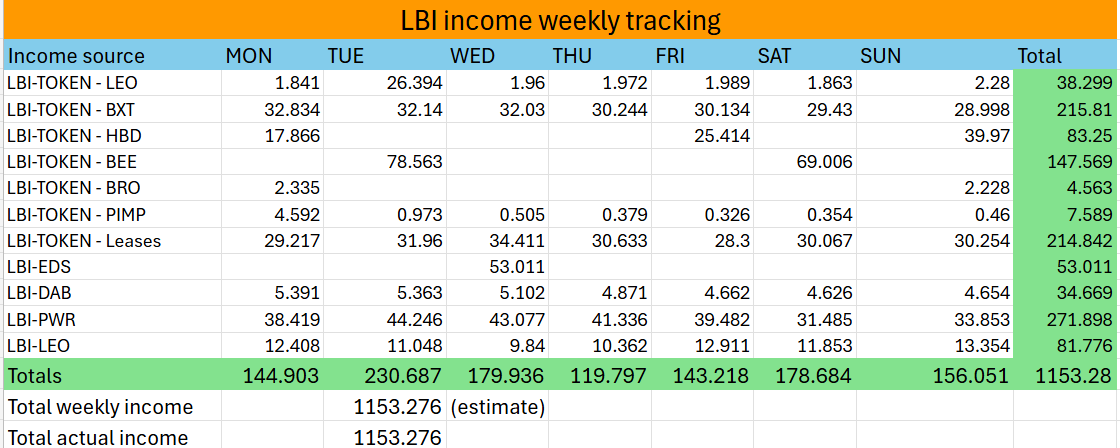Select the 'LBI income weekly tracking' title cell
This screenshot has width=1120, height=448.
point(560,20)
